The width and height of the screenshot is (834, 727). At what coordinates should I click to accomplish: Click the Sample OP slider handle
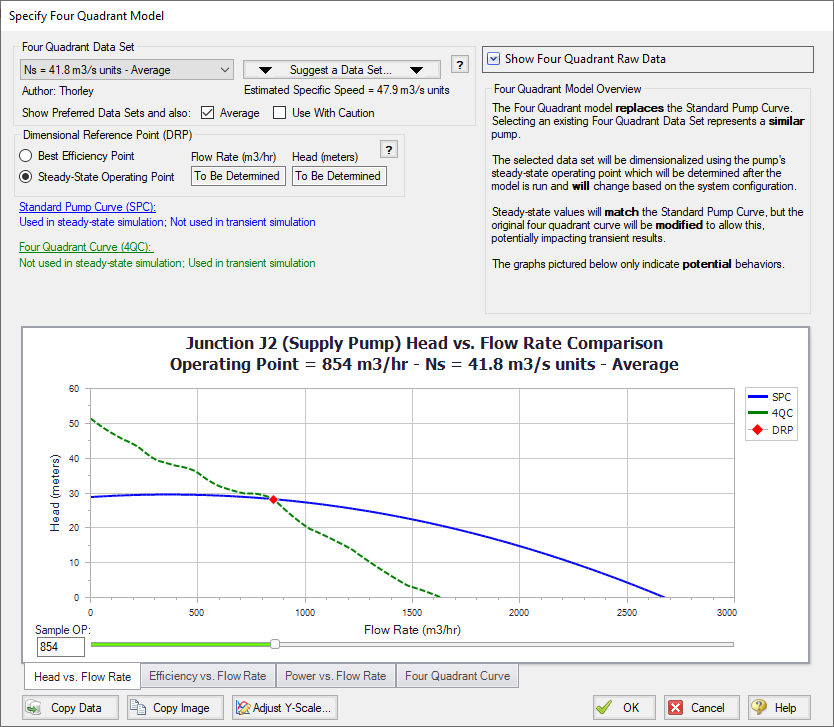275,644
